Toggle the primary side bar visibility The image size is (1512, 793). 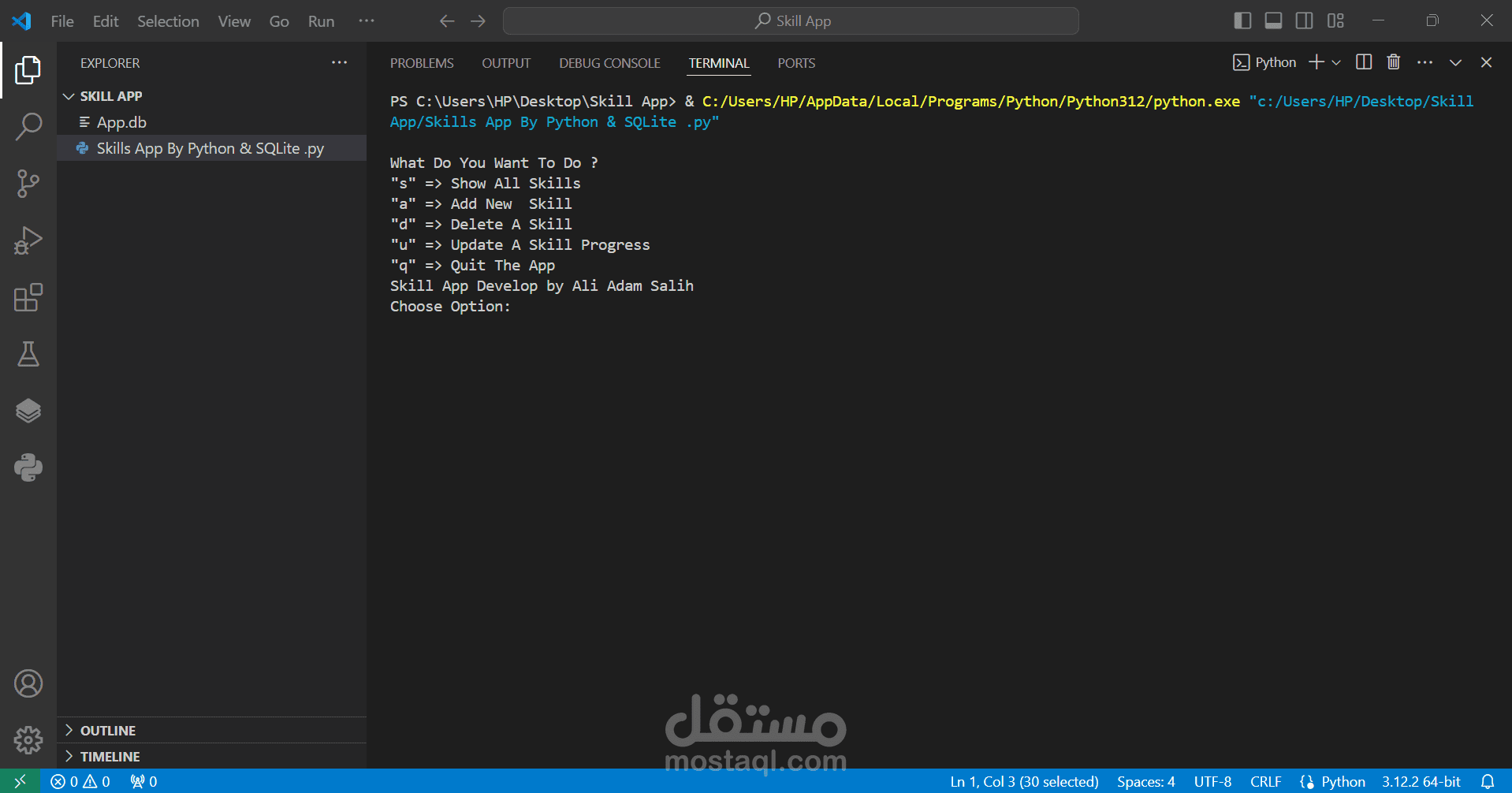[1242, 20]
